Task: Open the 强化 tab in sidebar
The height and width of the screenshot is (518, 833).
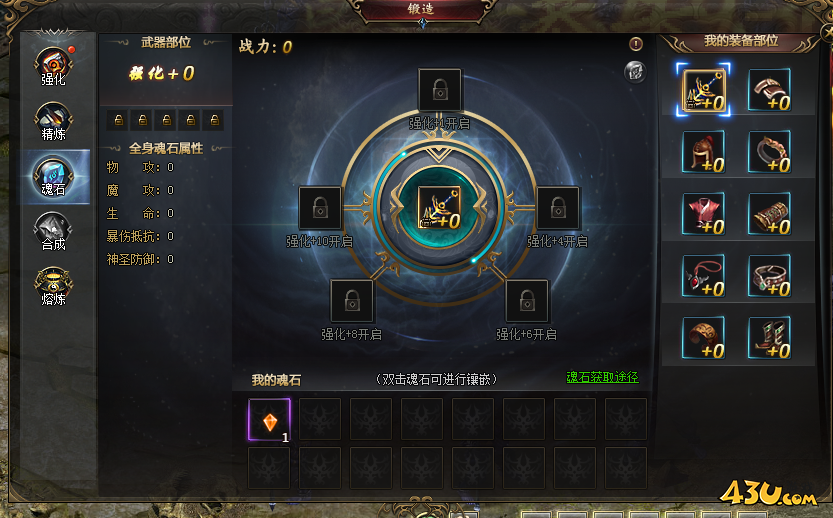Action: pos(54,66)
